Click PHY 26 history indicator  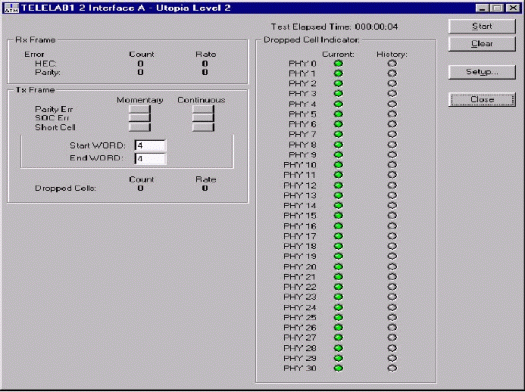pos(392,327)
